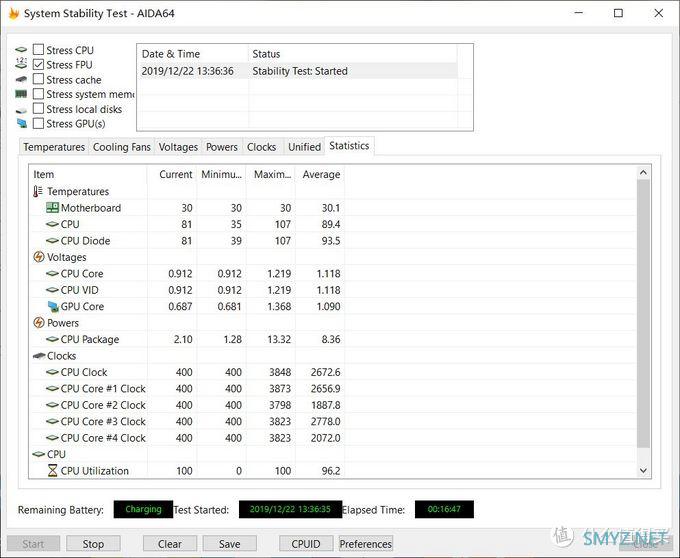This screenshot has width=680, height=558.
Task: Click the Voltages lightning icon
Action: point(39,257)
